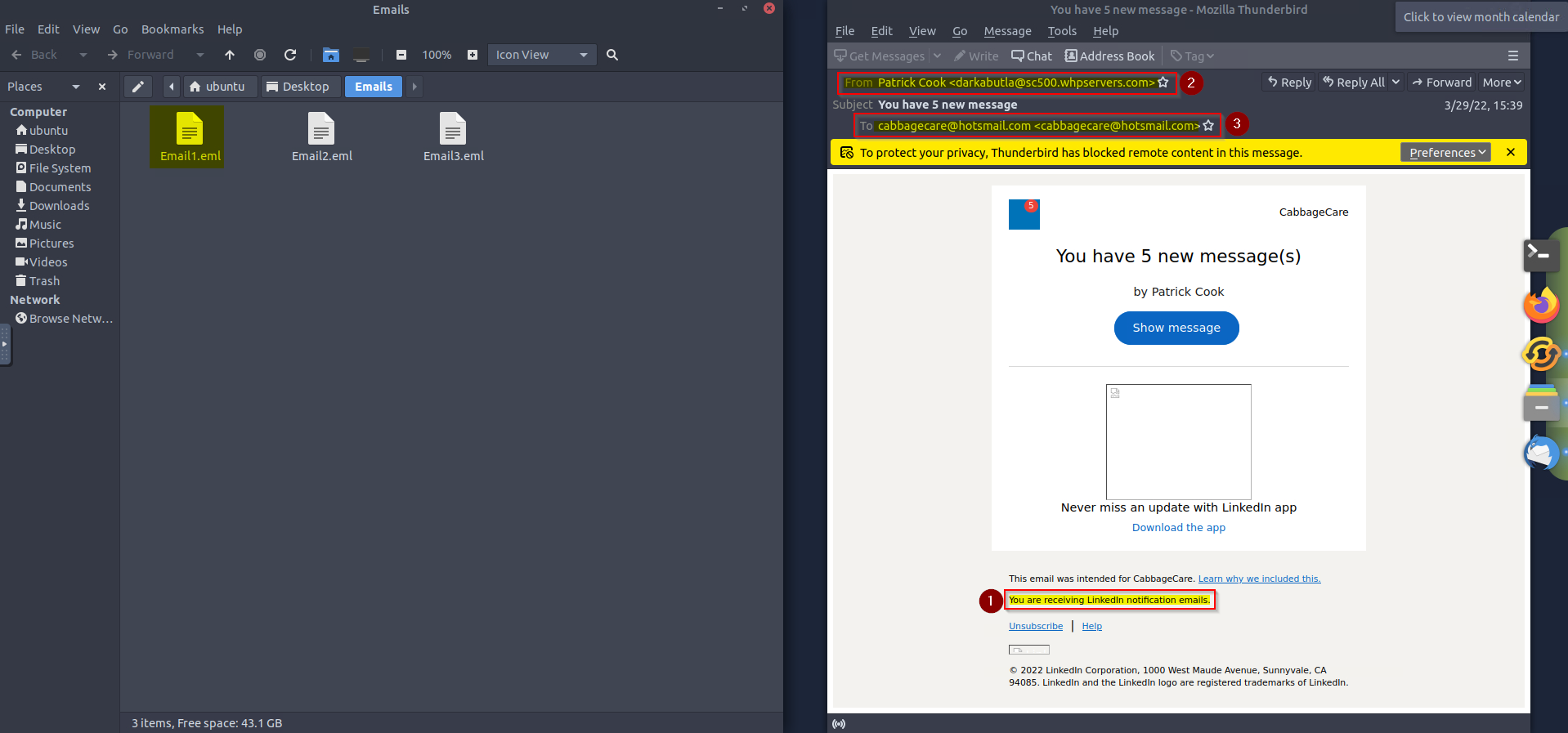Click the computer toolbar icon
The height and width of the screenshot is (733, 1568).
(x=361, y=55)
